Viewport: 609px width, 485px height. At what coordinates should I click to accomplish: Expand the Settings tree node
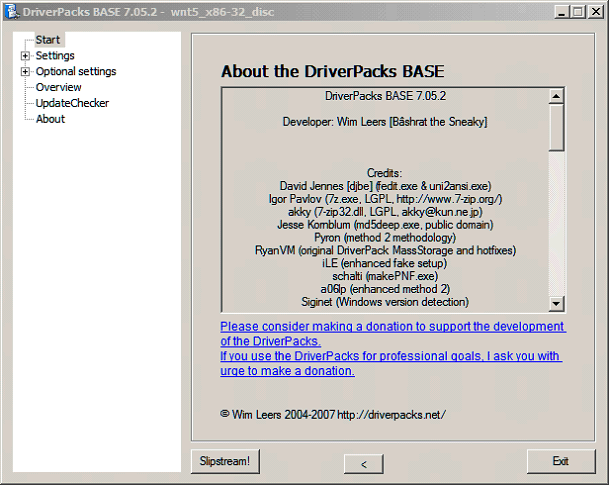pos(25,56)
